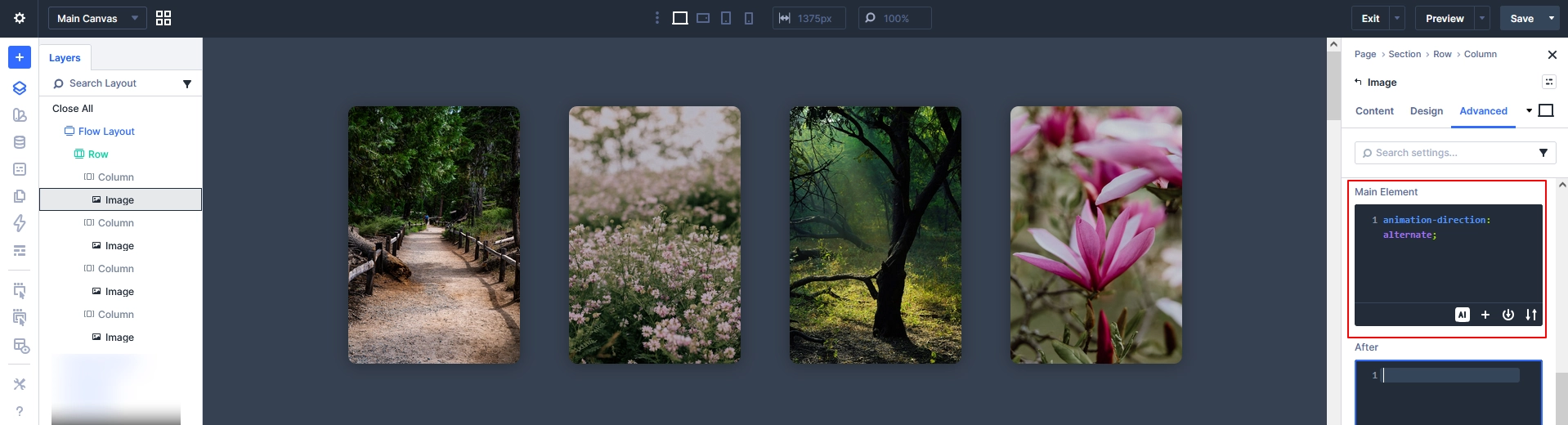The width and height of the screenshot is (1568, 425).
Task: Click the panel options icon beside Image title
Action: (x=1549, y=82)
